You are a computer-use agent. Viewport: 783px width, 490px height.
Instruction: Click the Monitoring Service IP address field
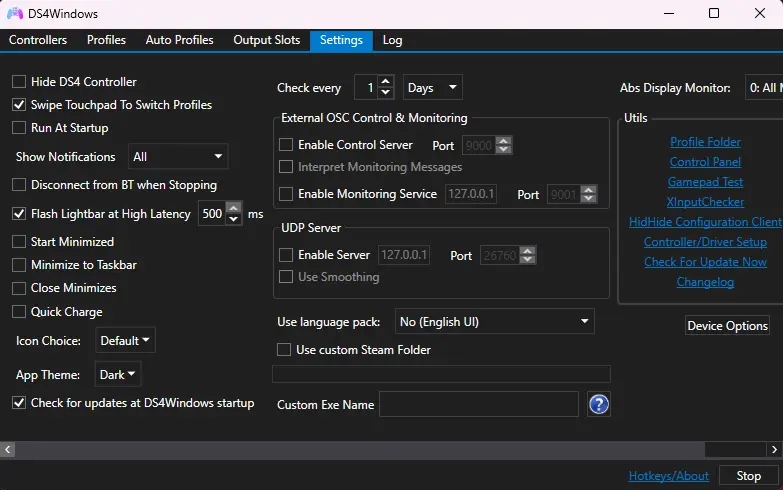(x=471, y=193)
